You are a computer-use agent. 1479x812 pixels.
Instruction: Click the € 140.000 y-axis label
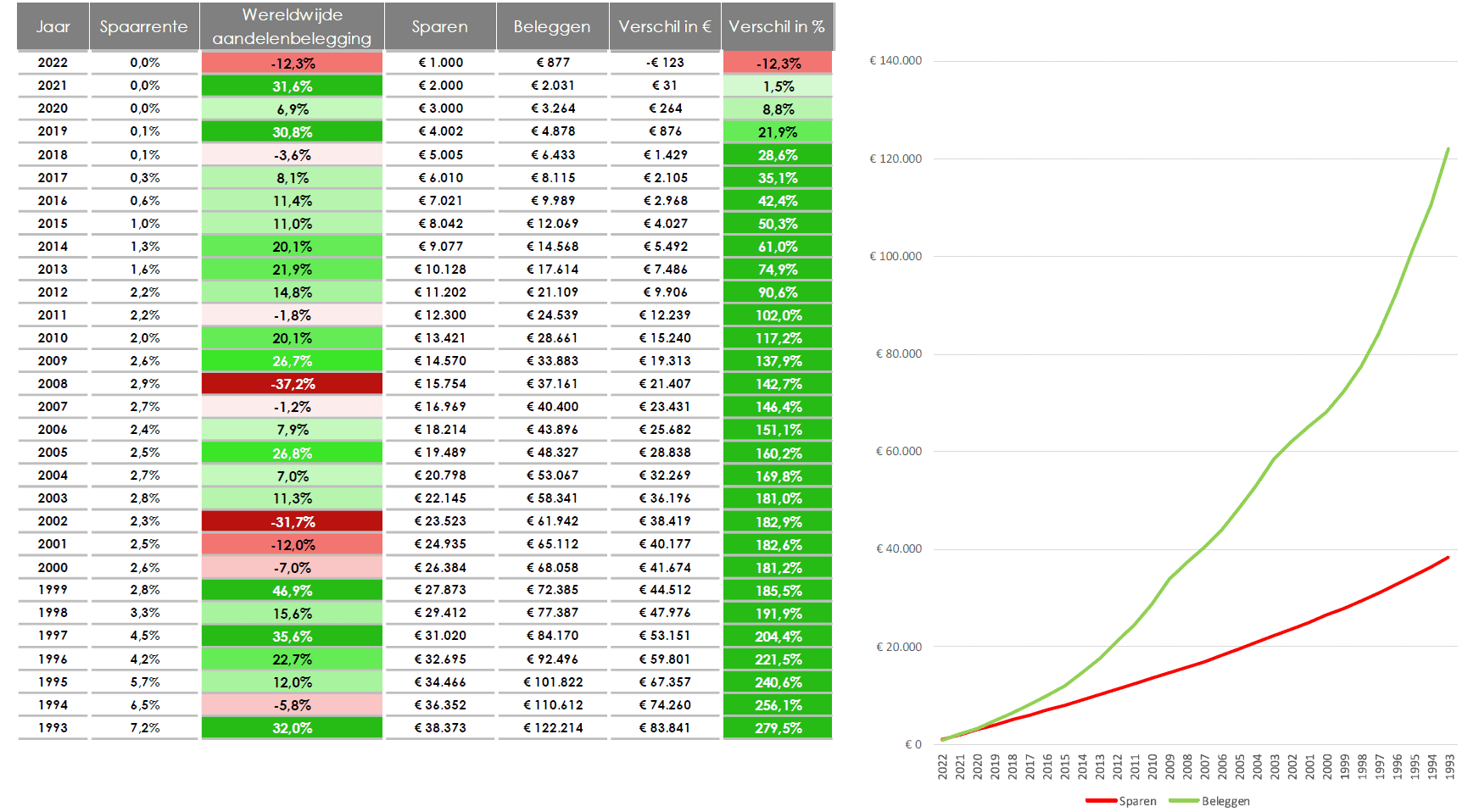click(895, 61)
